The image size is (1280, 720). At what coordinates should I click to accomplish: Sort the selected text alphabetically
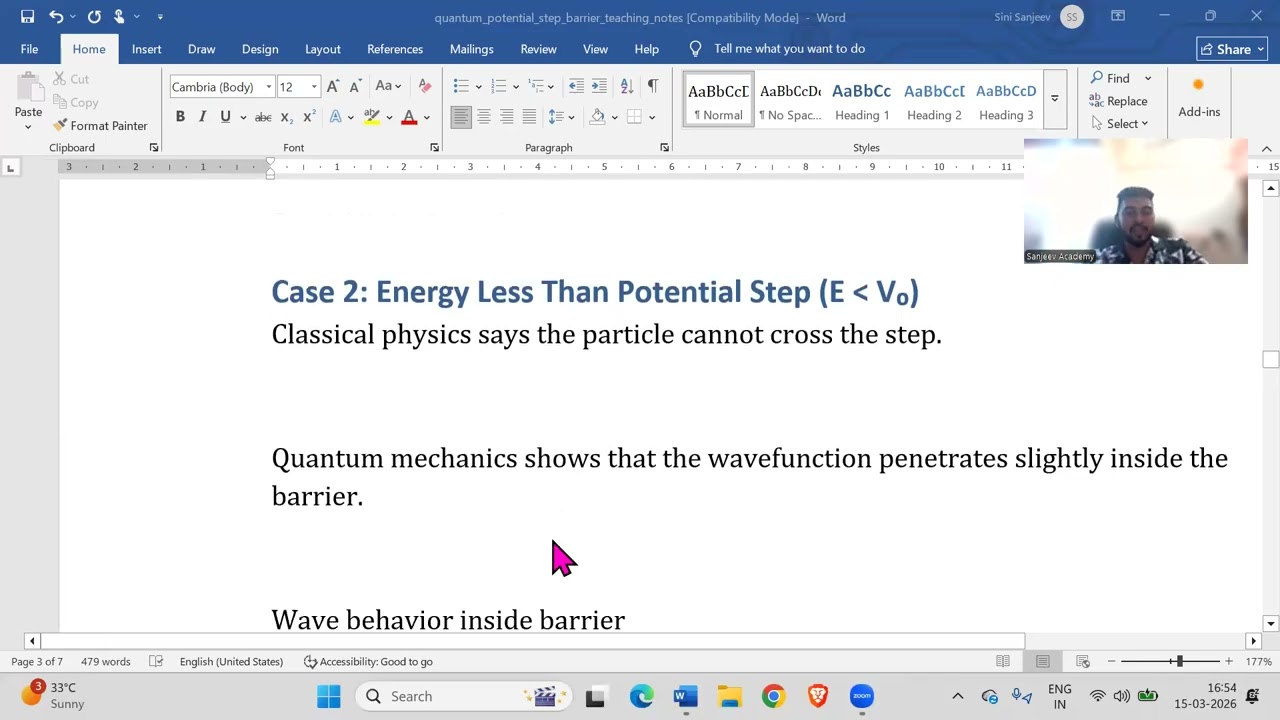coord(627,87)
